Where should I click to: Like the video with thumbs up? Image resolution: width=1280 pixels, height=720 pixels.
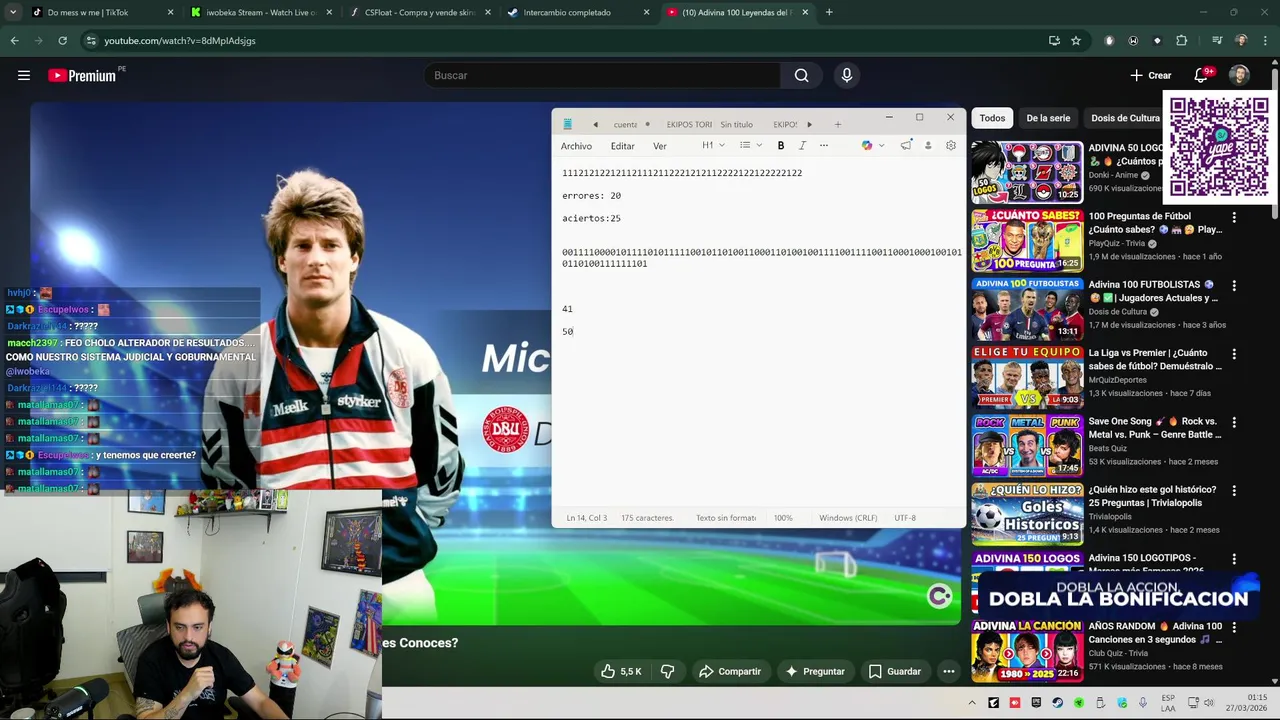coord(621,671)
